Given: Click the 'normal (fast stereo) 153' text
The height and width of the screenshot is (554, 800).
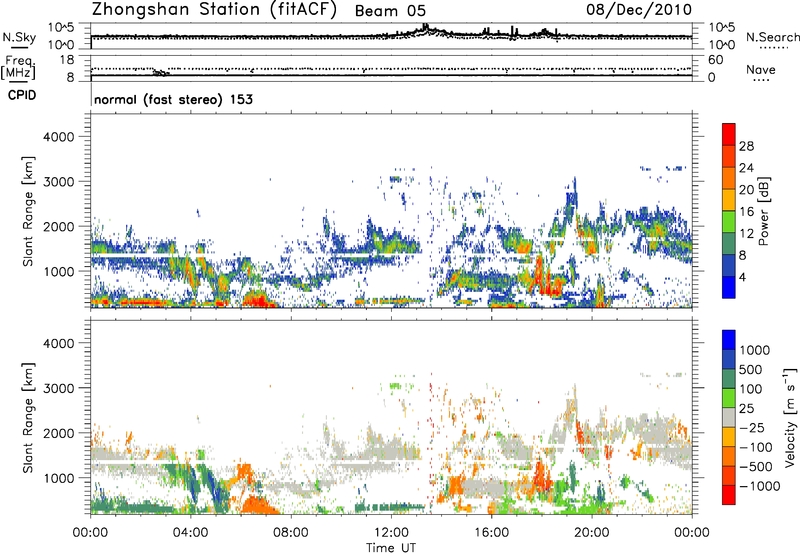Looking at the screenshot, I should [173, 99].
